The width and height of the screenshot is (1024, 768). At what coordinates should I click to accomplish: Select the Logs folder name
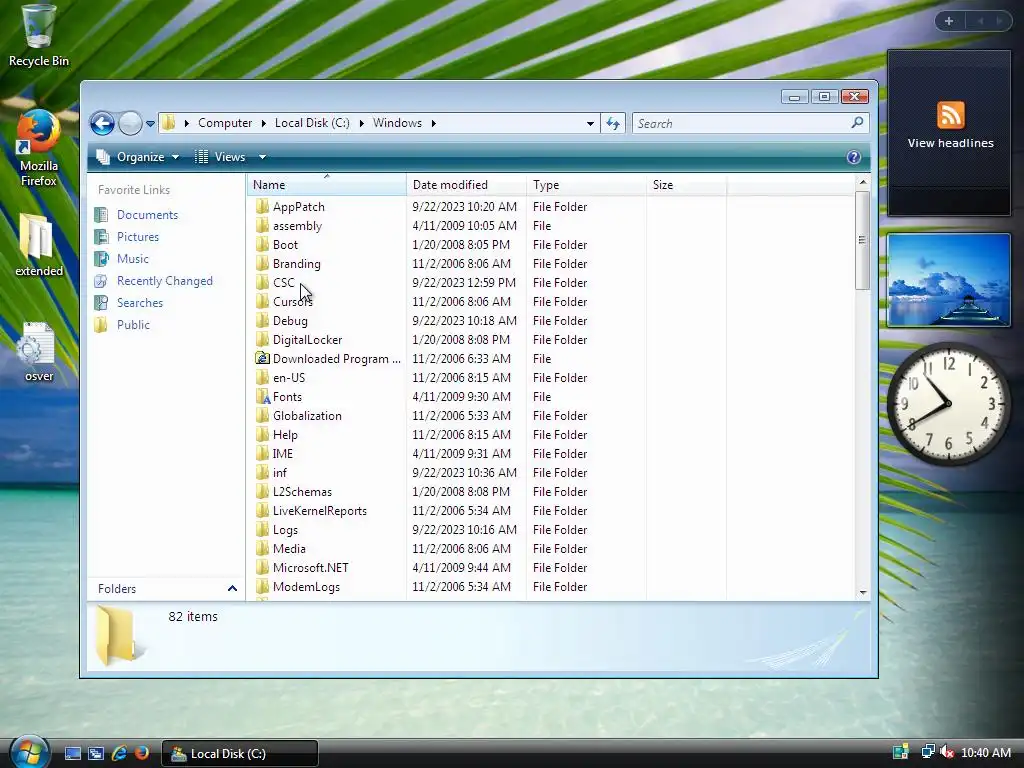[x=285, y=530]
